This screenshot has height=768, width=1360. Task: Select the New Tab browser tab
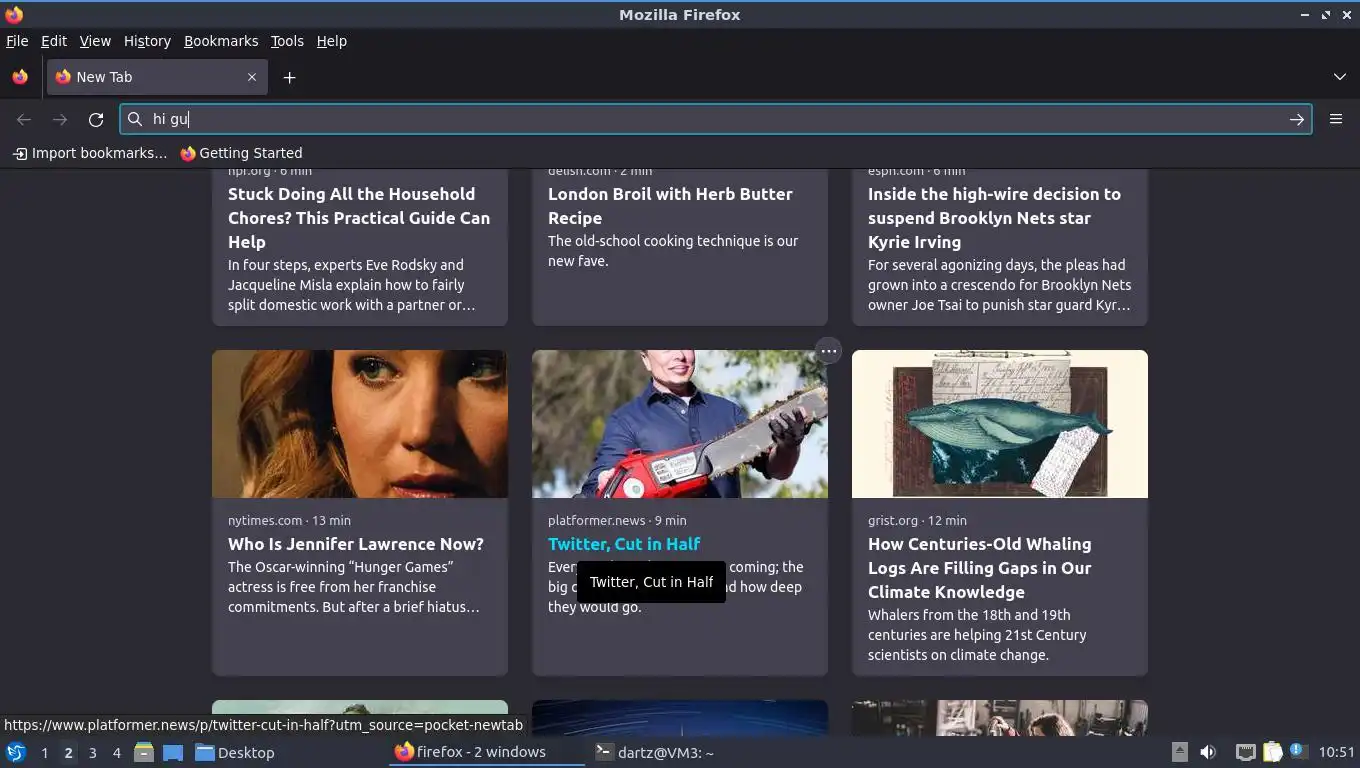(x=157, y=77)
